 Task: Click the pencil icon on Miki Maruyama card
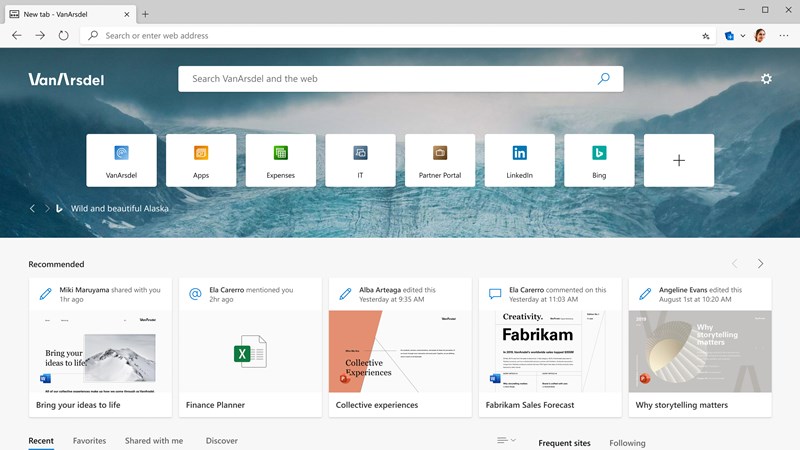[x=45, y=294]
